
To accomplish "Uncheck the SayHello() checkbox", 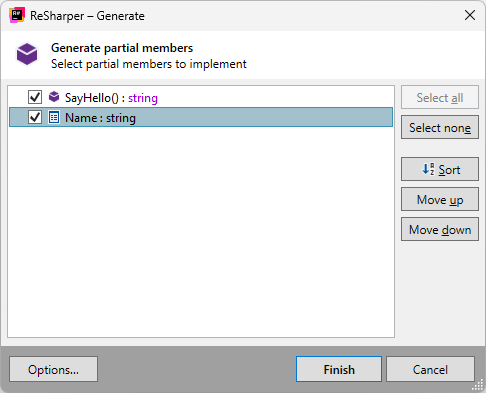I will coord(35,97).
